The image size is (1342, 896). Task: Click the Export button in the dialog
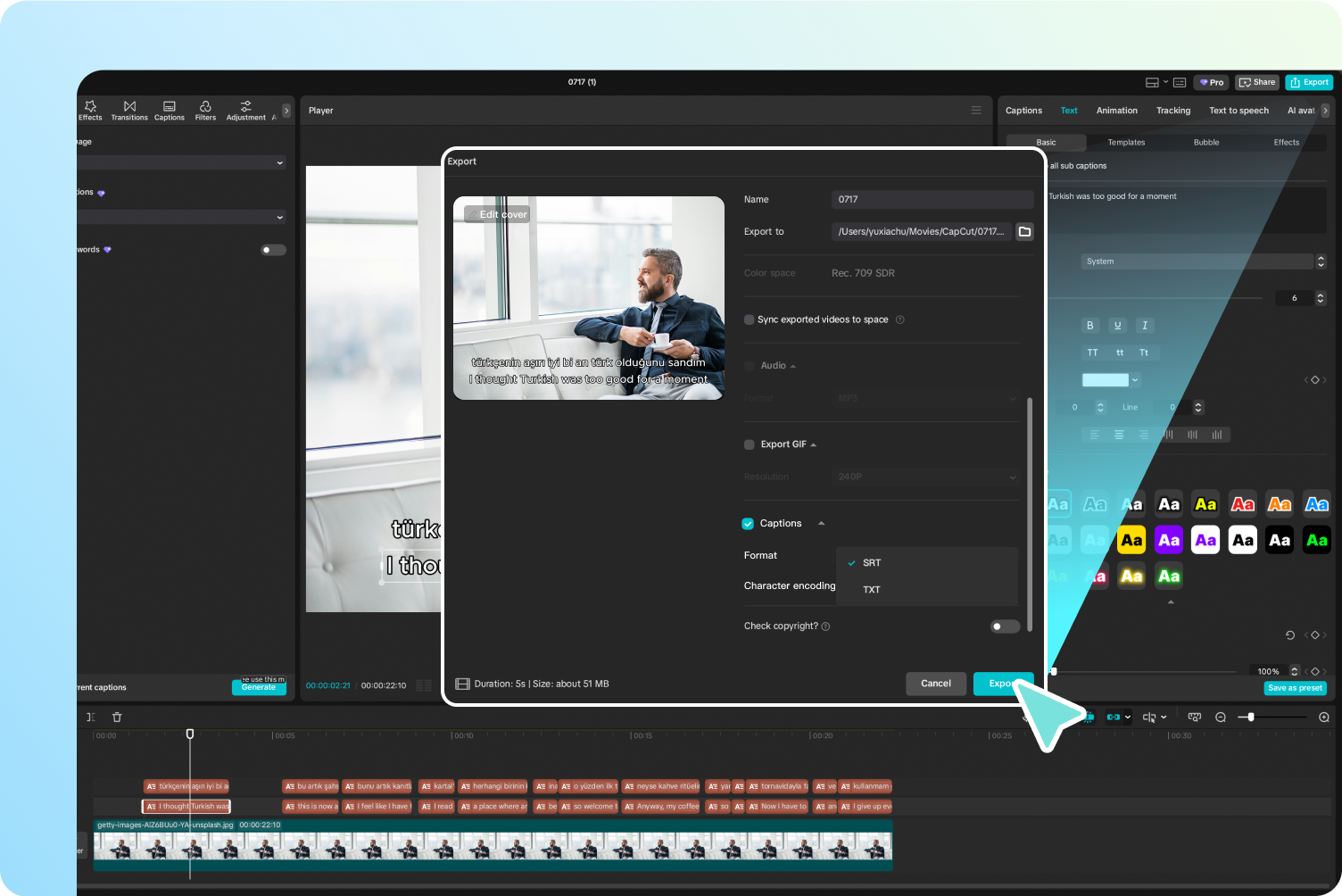click(1003, 684)
